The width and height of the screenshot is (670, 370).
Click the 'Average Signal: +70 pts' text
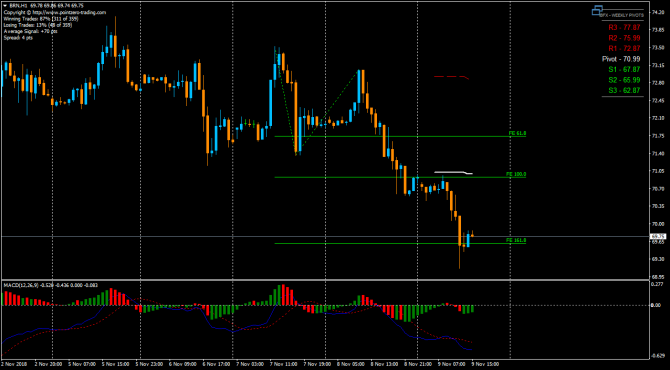[30, 31]
